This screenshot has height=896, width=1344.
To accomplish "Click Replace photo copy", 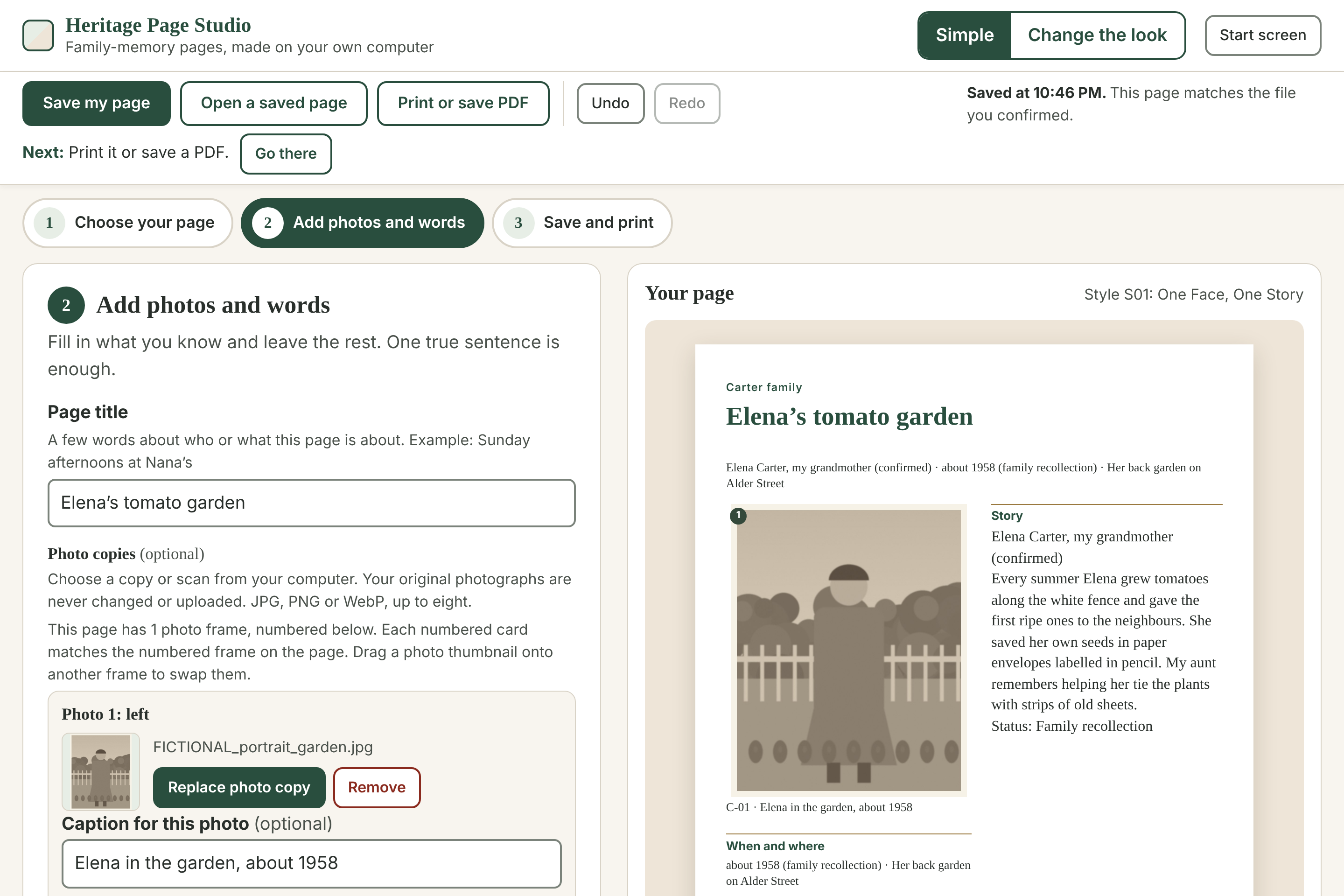I will (239, 787).
